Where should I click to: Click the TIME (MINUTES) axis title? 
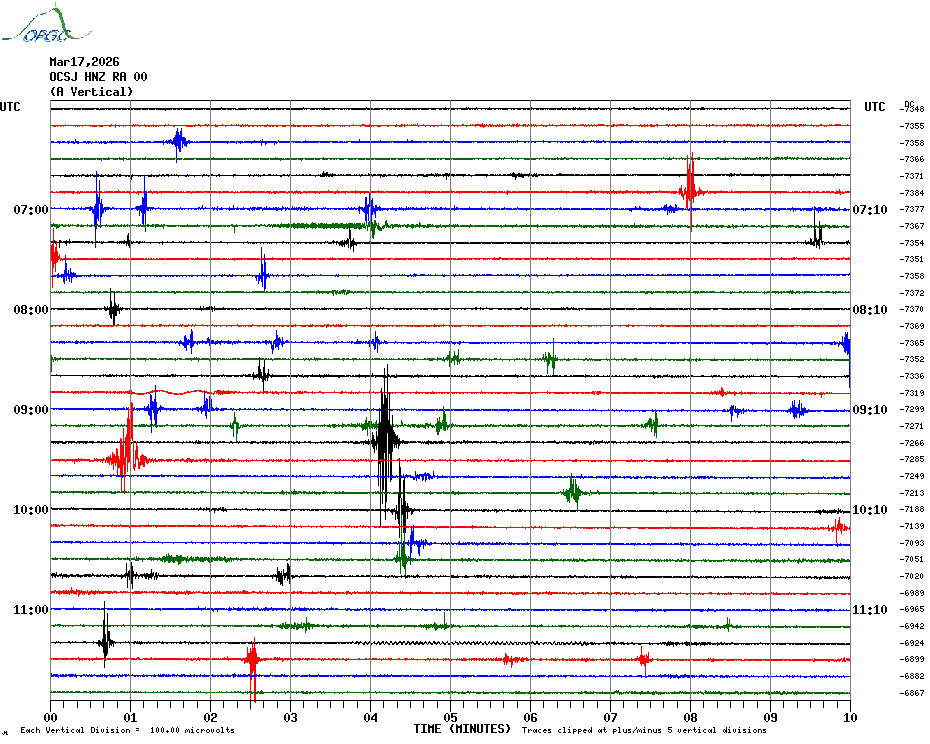click(461, 730)
